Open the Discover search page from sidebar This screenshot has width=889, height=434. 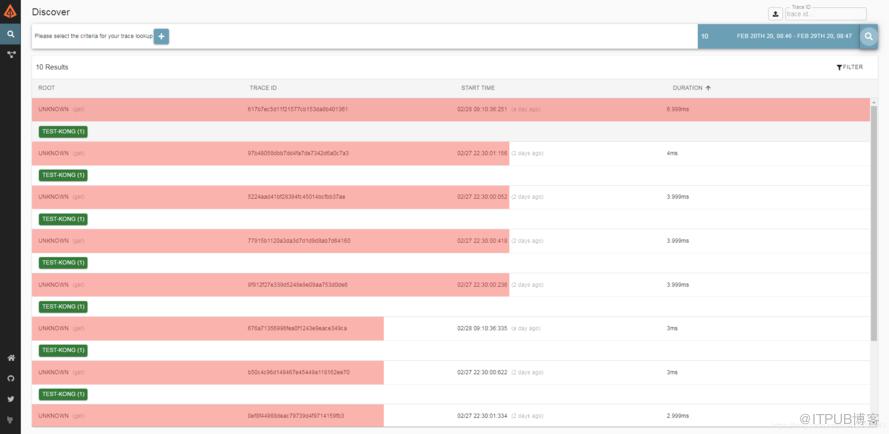pyautogui.click(x=10, y=34)
